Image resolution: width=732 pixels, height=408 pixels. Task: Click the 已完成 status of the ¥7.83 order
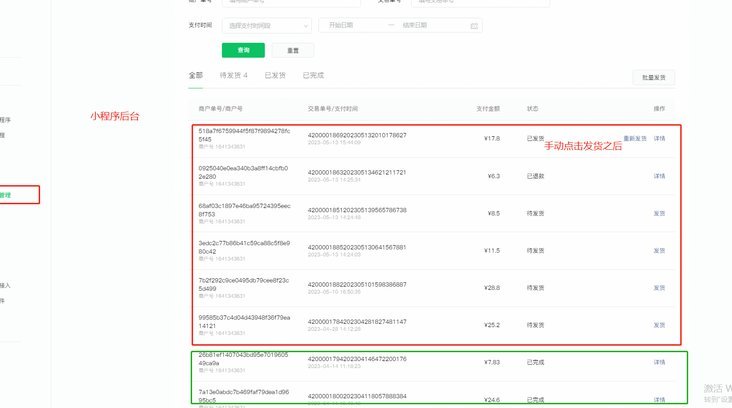pyautogui.click(x=535, y=362)
